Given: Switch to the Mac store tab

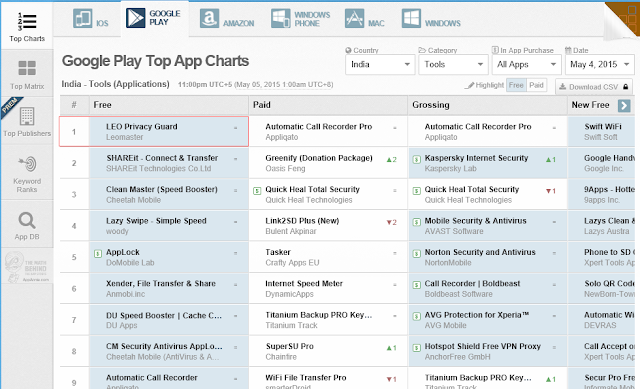Looking at the screenshot, I should [364, 19].
